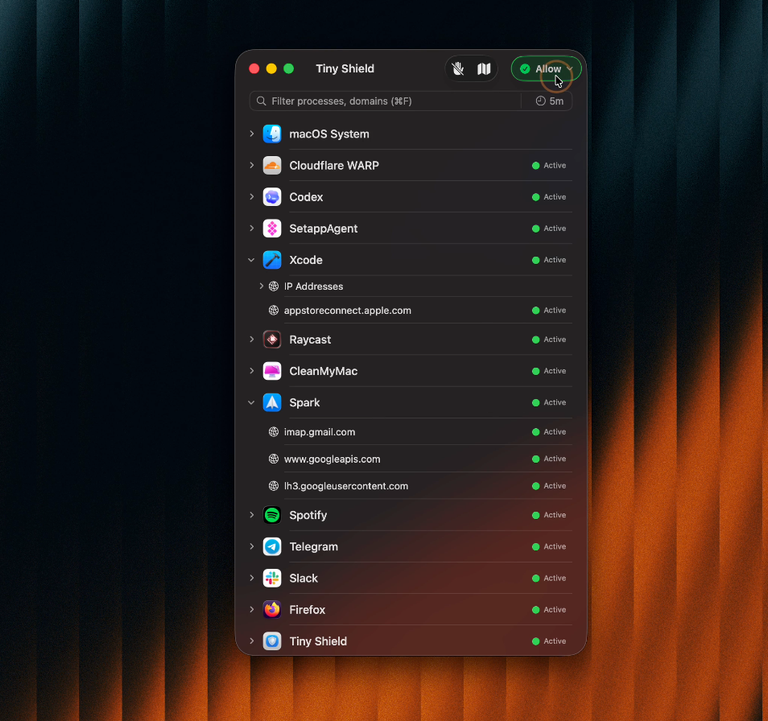Expand the Codex row
The height and width of the screenshot is (721, 768).
tap(252, 197)
